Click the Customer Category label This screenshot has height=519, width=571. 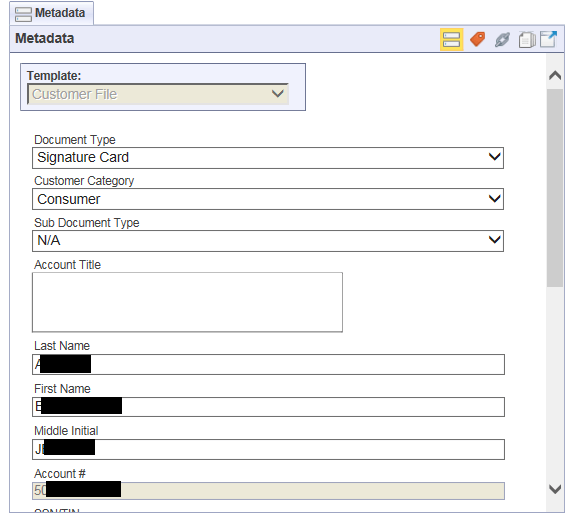pyautogui.click(x=84, y=181)
